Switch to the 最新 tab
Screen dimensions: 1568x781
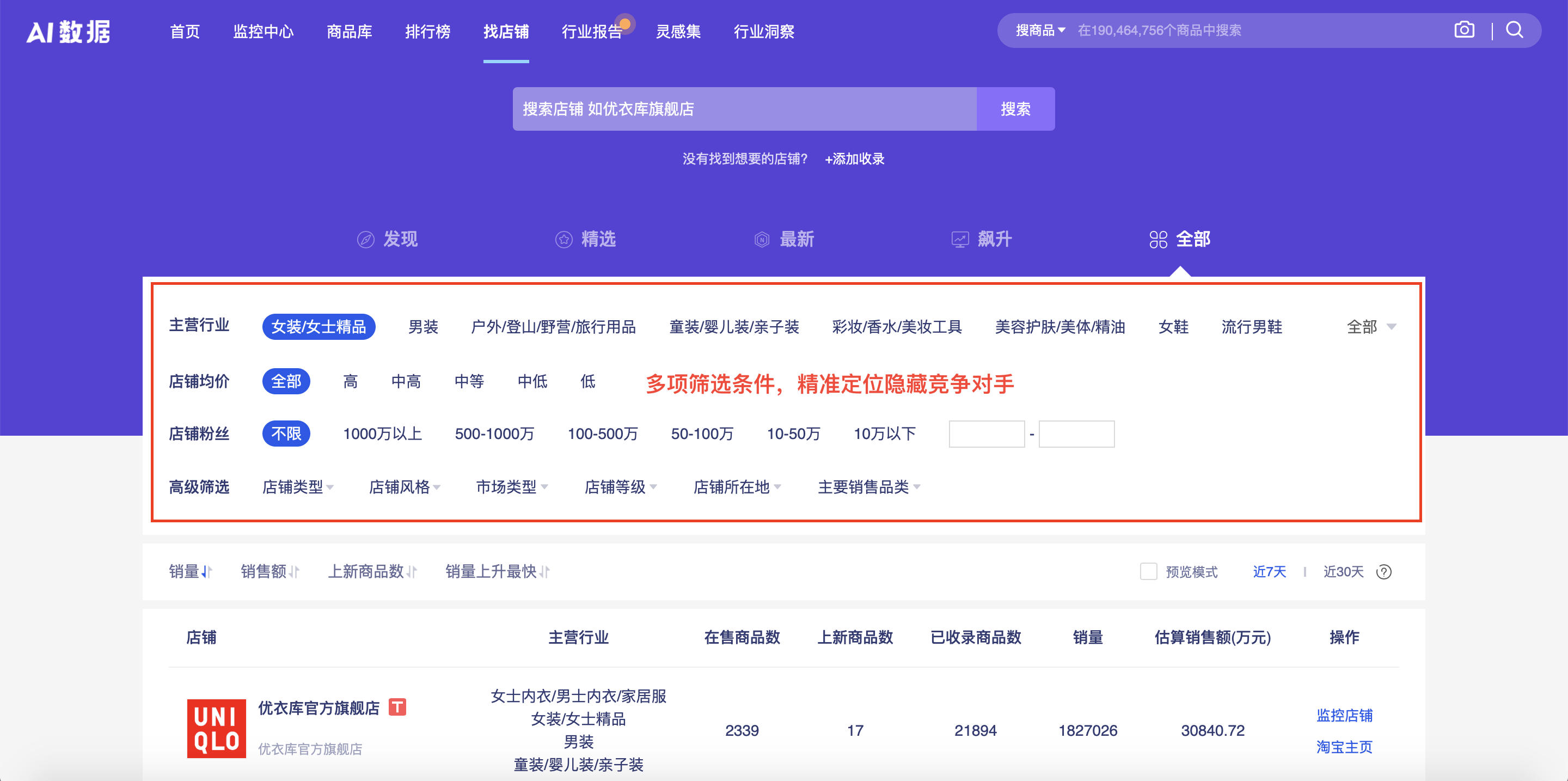pyautogui.click(x=784, y=239)
